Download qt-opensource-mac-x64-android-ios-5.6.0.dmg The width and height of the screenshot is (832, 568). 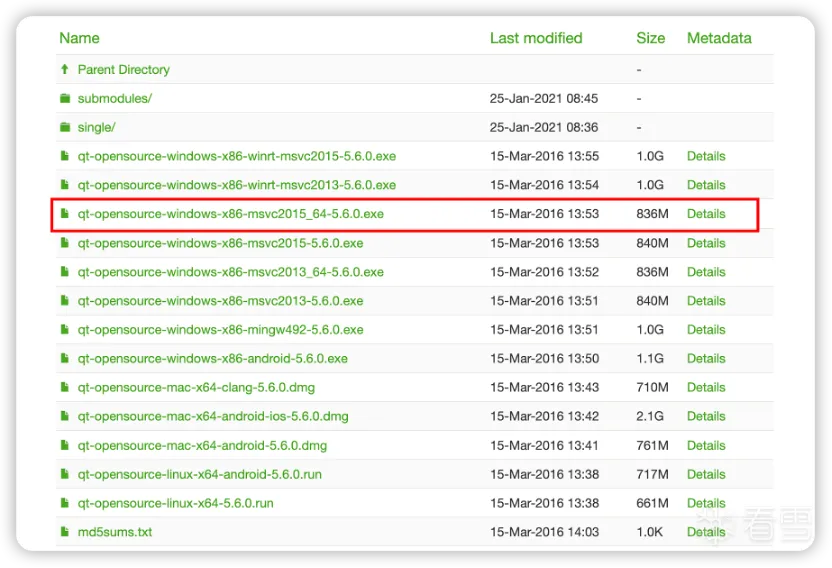pyautogui.click(x=213, y=416)
